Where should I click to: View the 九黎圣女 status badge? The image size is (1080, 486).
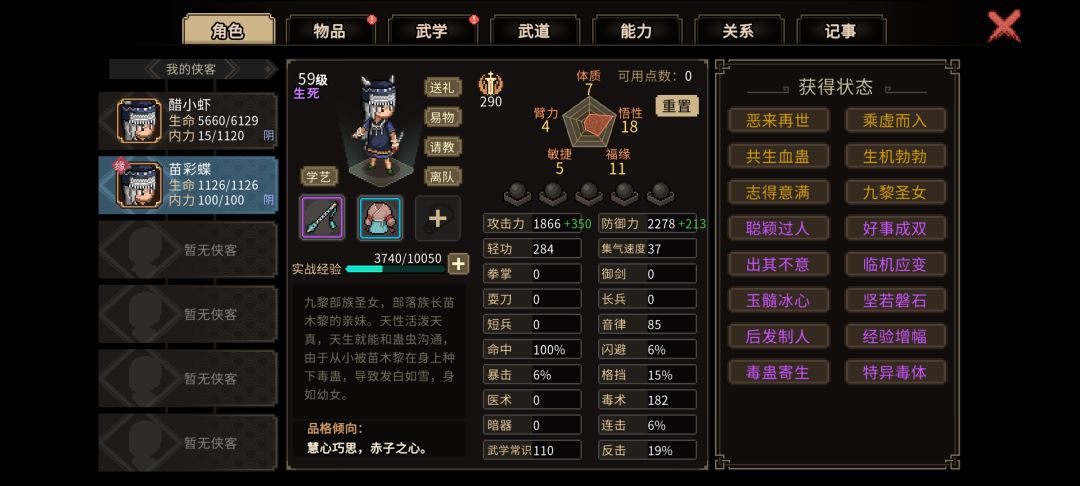point(895,193)
